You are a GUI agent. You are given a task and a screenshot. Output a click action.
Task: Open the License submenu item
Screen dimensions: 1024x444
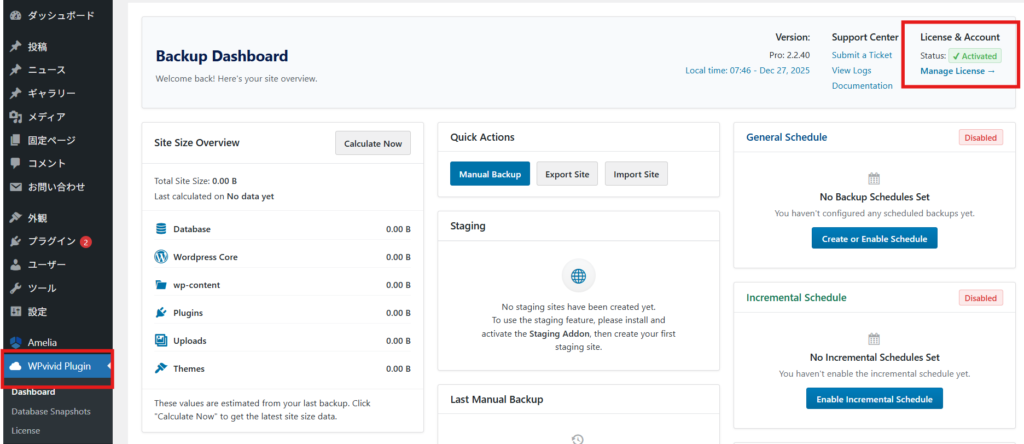(x=27, y=430)
